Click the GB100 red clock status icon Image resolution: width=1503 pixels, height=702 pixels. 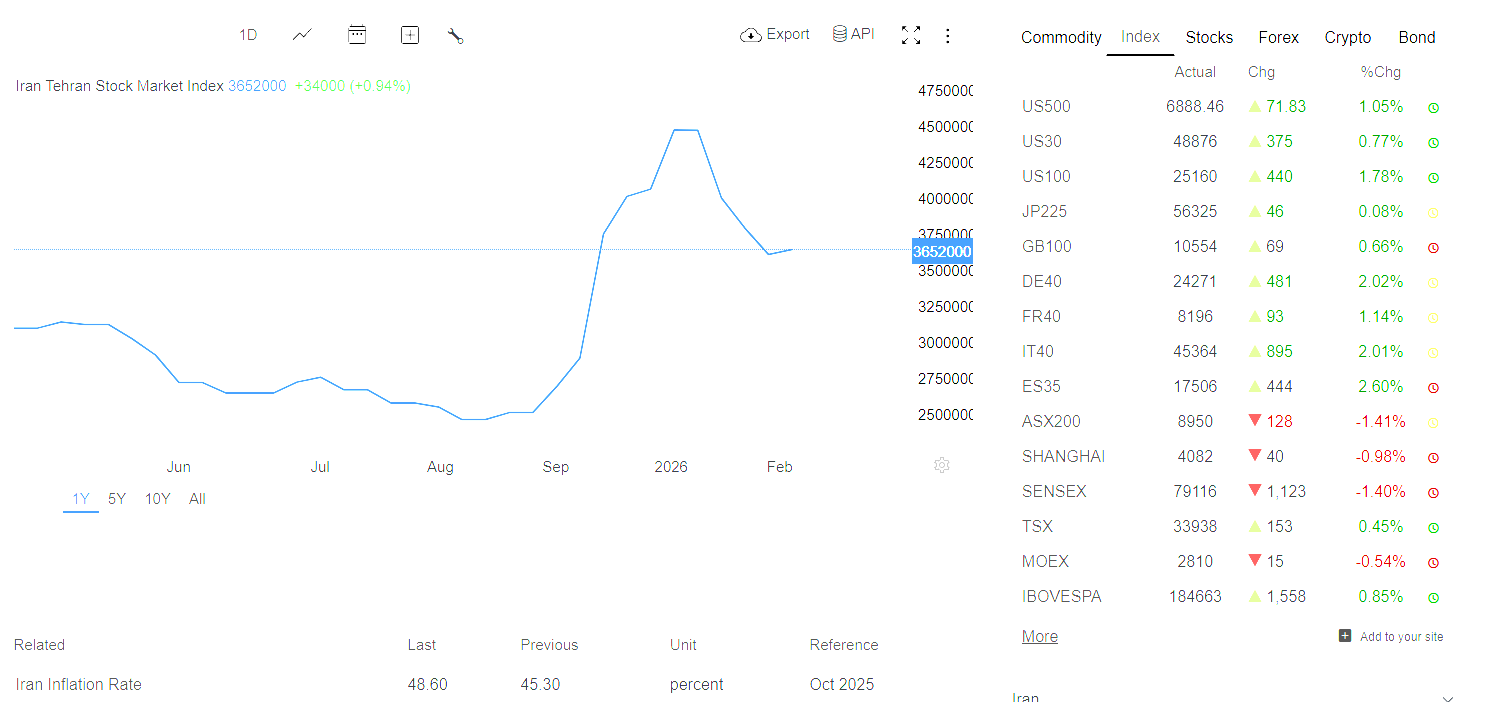[1433, 247]
